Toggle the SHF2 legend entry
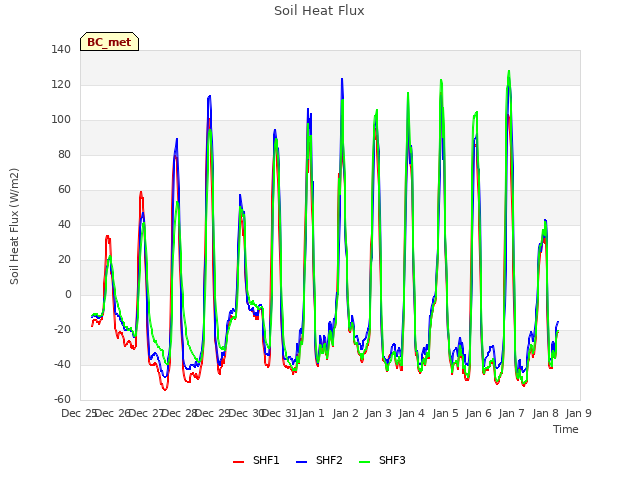 [x=319, y=460]
